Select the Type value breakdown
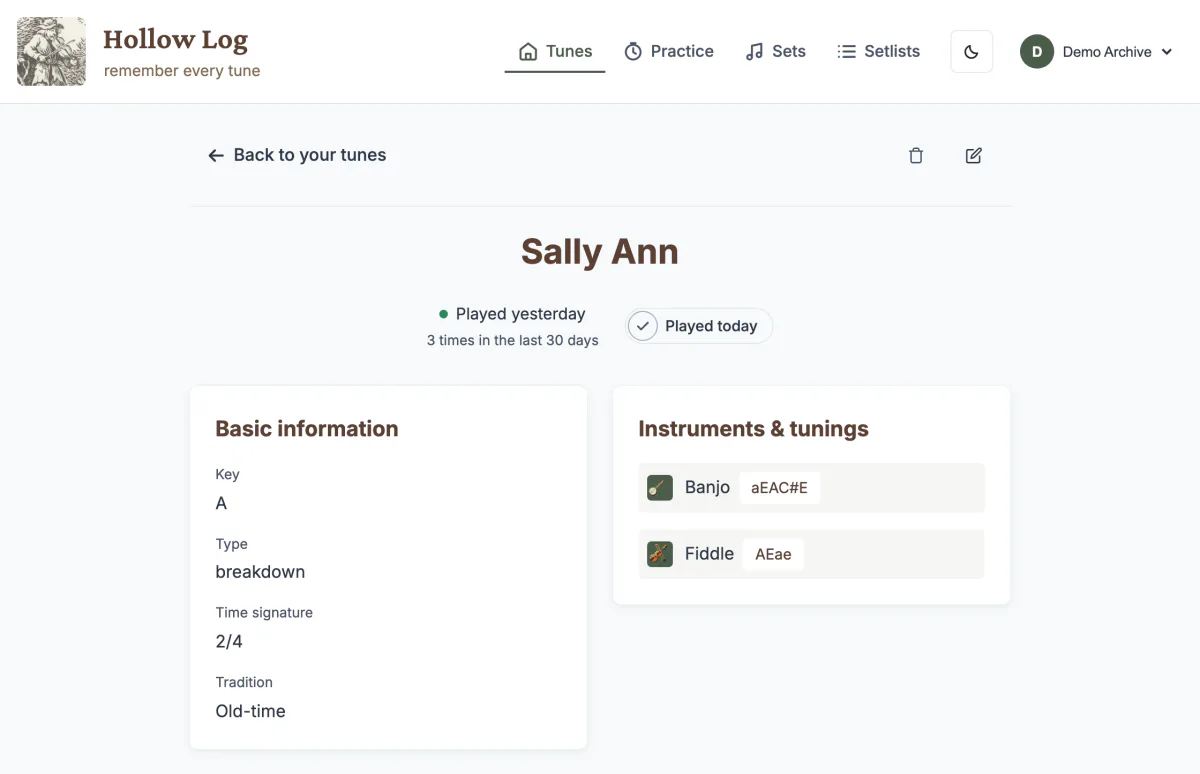This screenshot has width=1200, height=774. point(260,572)
